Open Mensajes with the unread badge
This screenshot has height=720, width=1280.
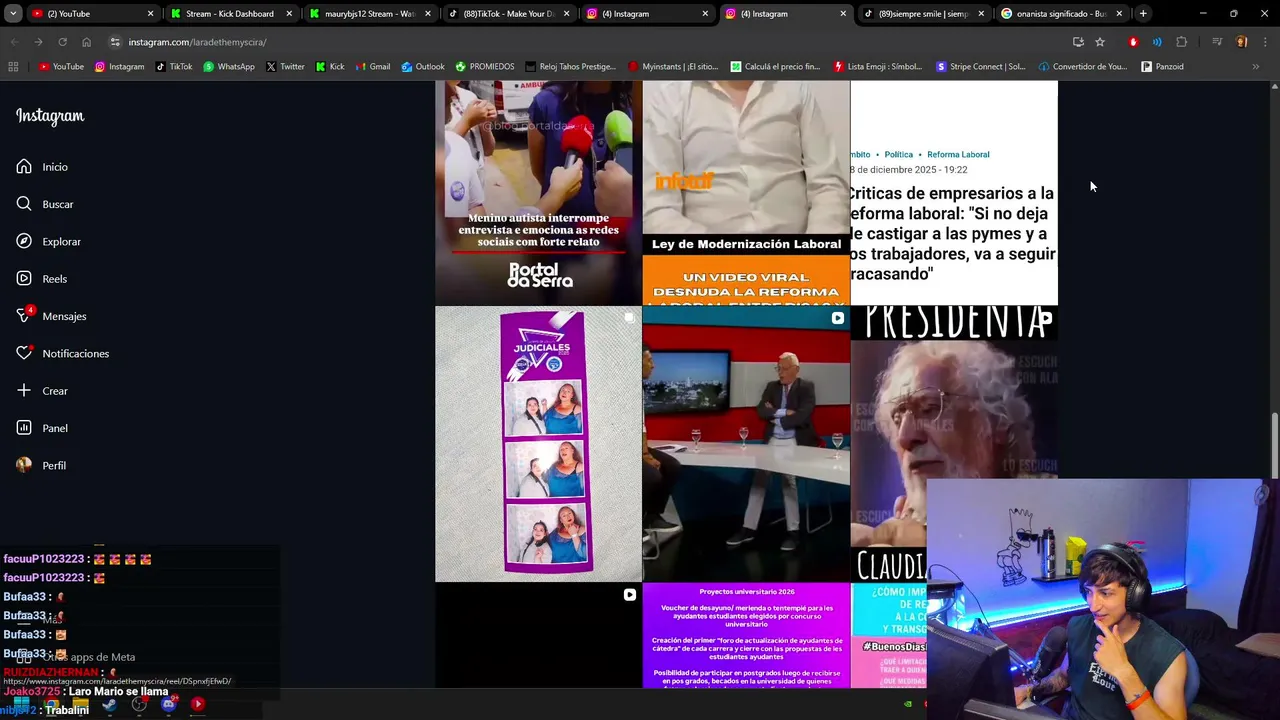coord(51,316)
